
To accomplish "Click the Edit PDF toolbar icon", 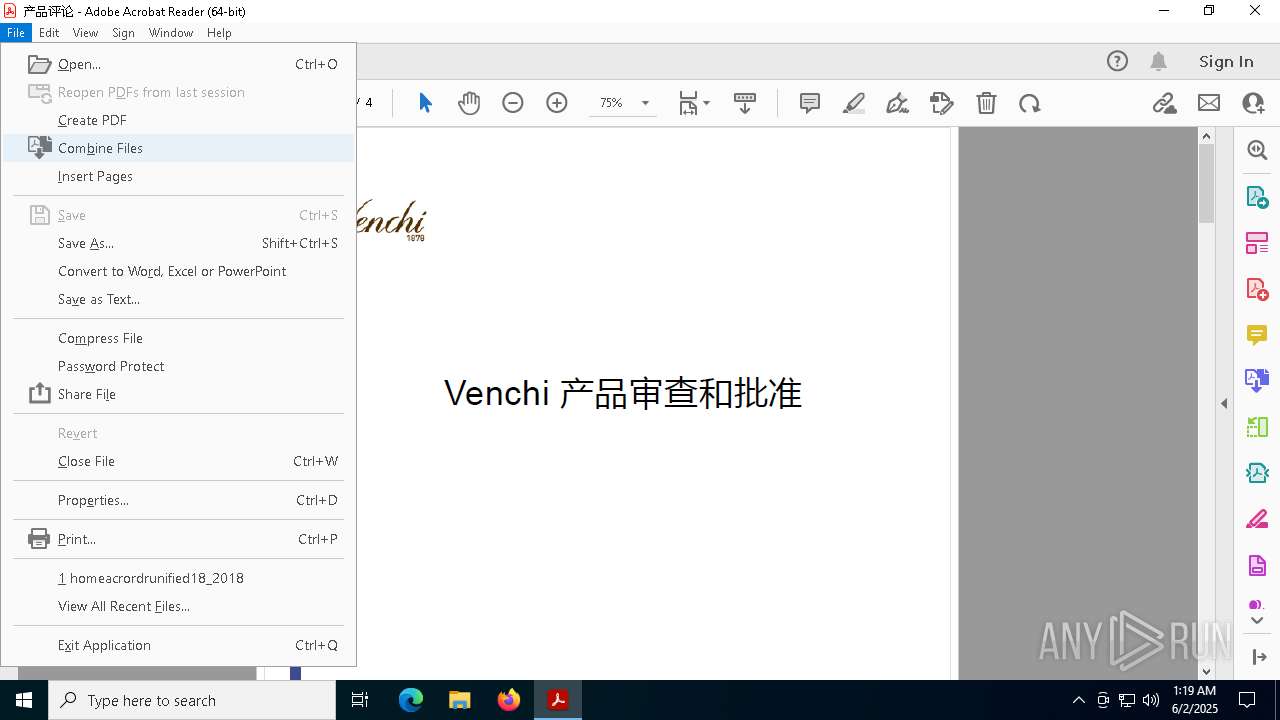I will [942, 103].
